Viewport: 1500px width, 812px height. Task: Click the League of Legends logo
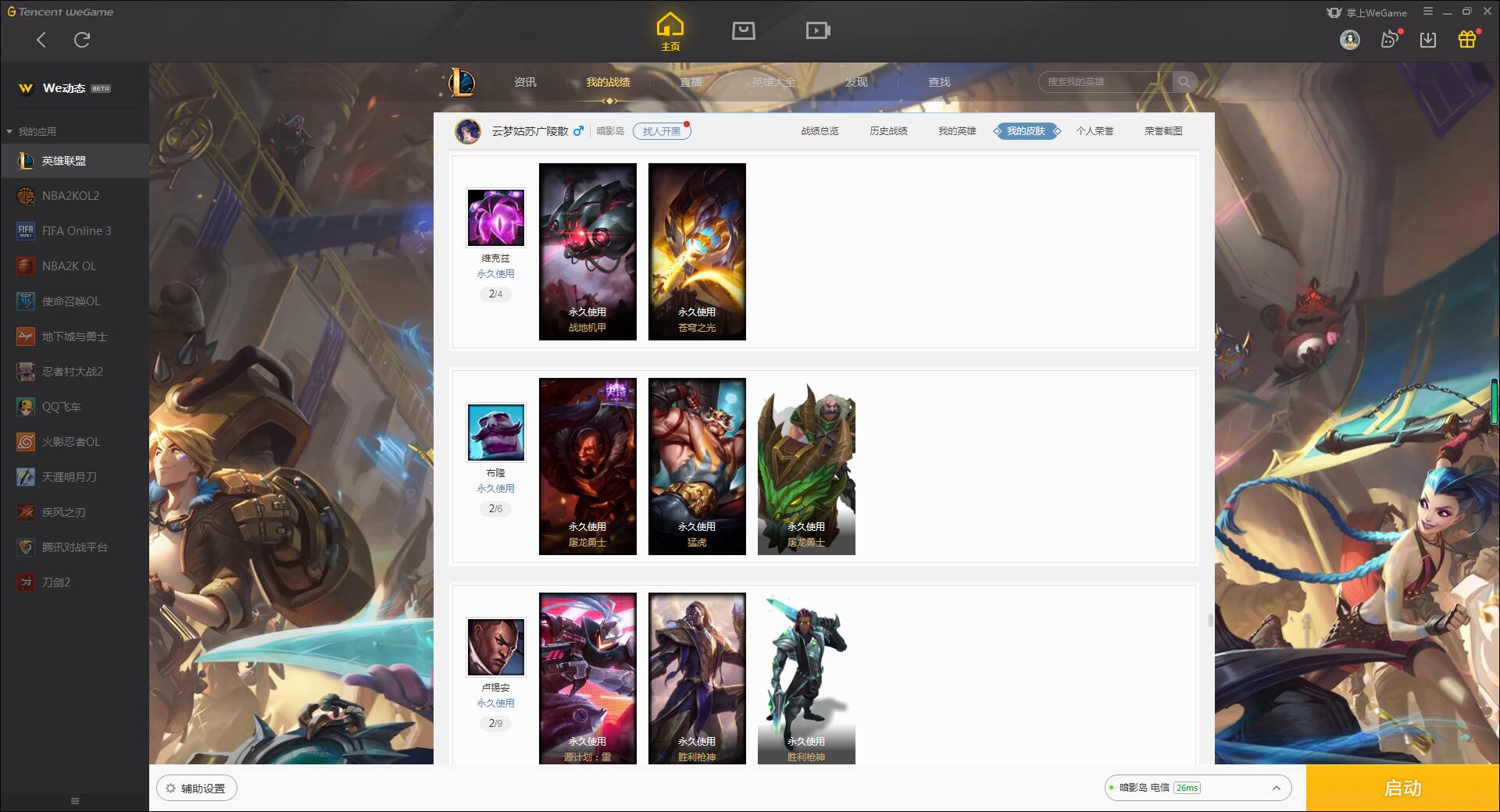coord(462,82)
